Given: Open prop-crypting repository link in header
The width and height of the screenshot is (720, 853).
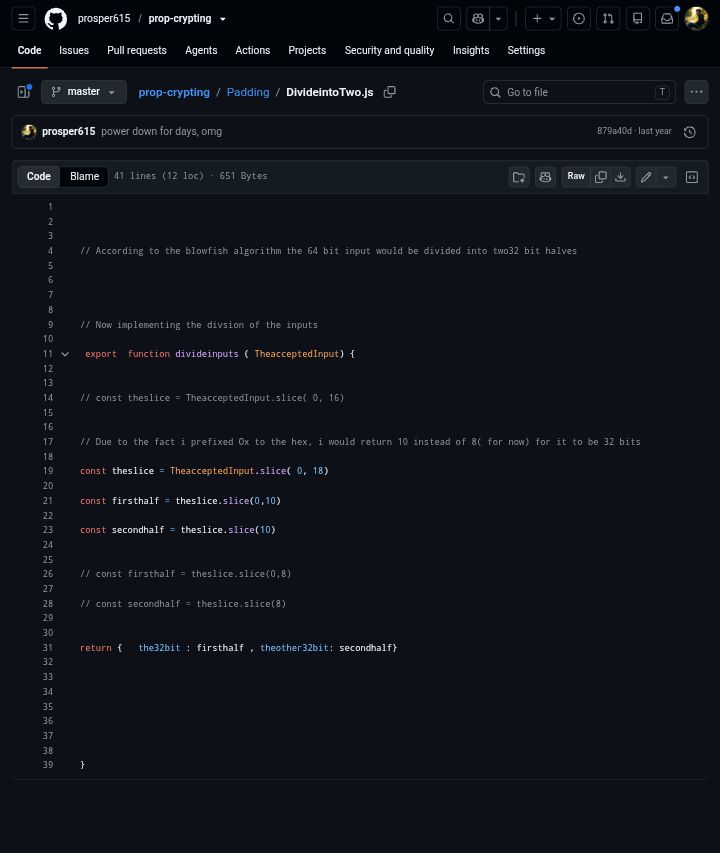Looking at the screenshot, I should [x=179, y=18].
